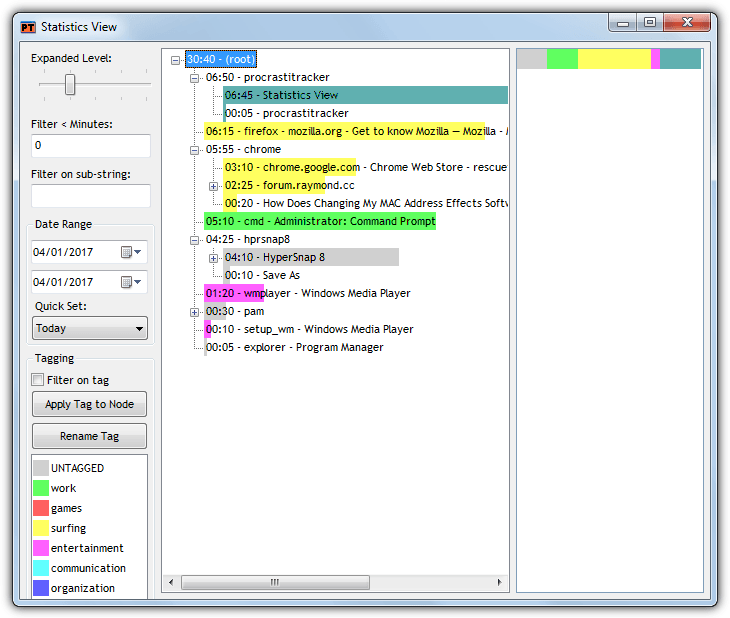This screenshot has width=730, height=618.
Task: Select the communication cyan swatch
Action: click(41, 568)
